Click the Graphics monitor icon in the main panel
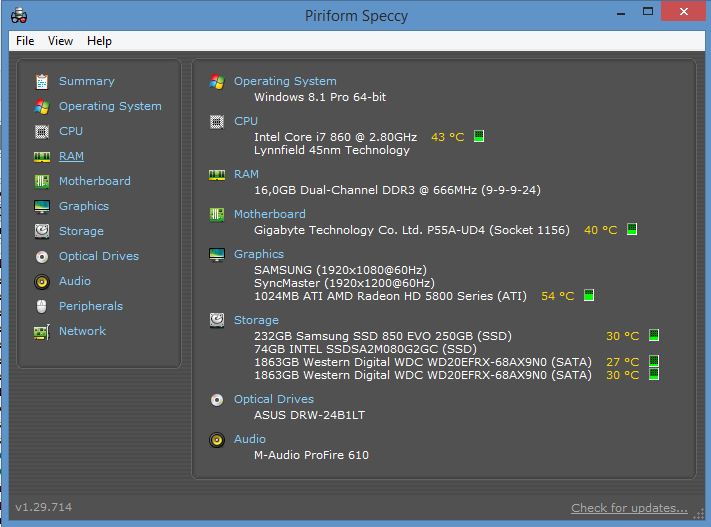 (216, 254)
